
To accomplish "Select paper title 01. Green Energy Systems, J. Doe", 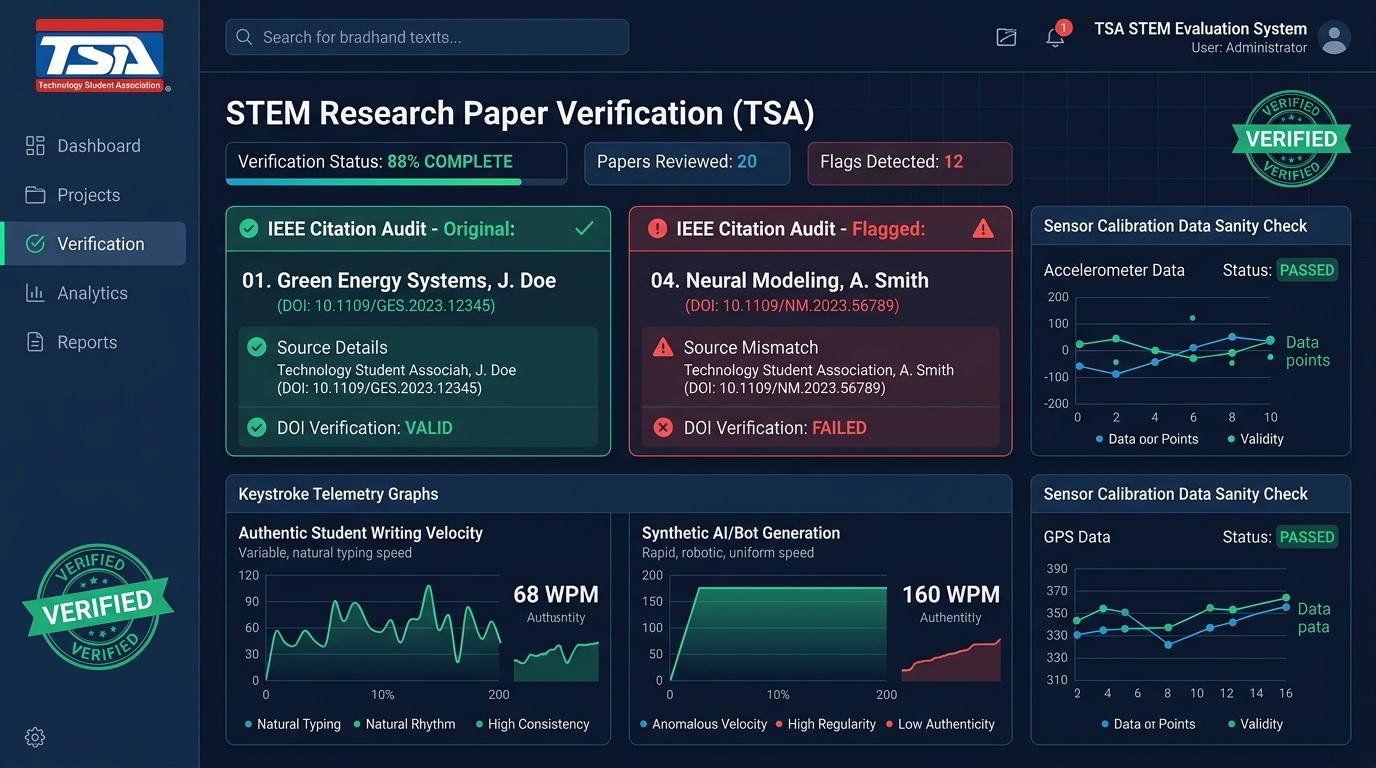I will coord(399,281).
